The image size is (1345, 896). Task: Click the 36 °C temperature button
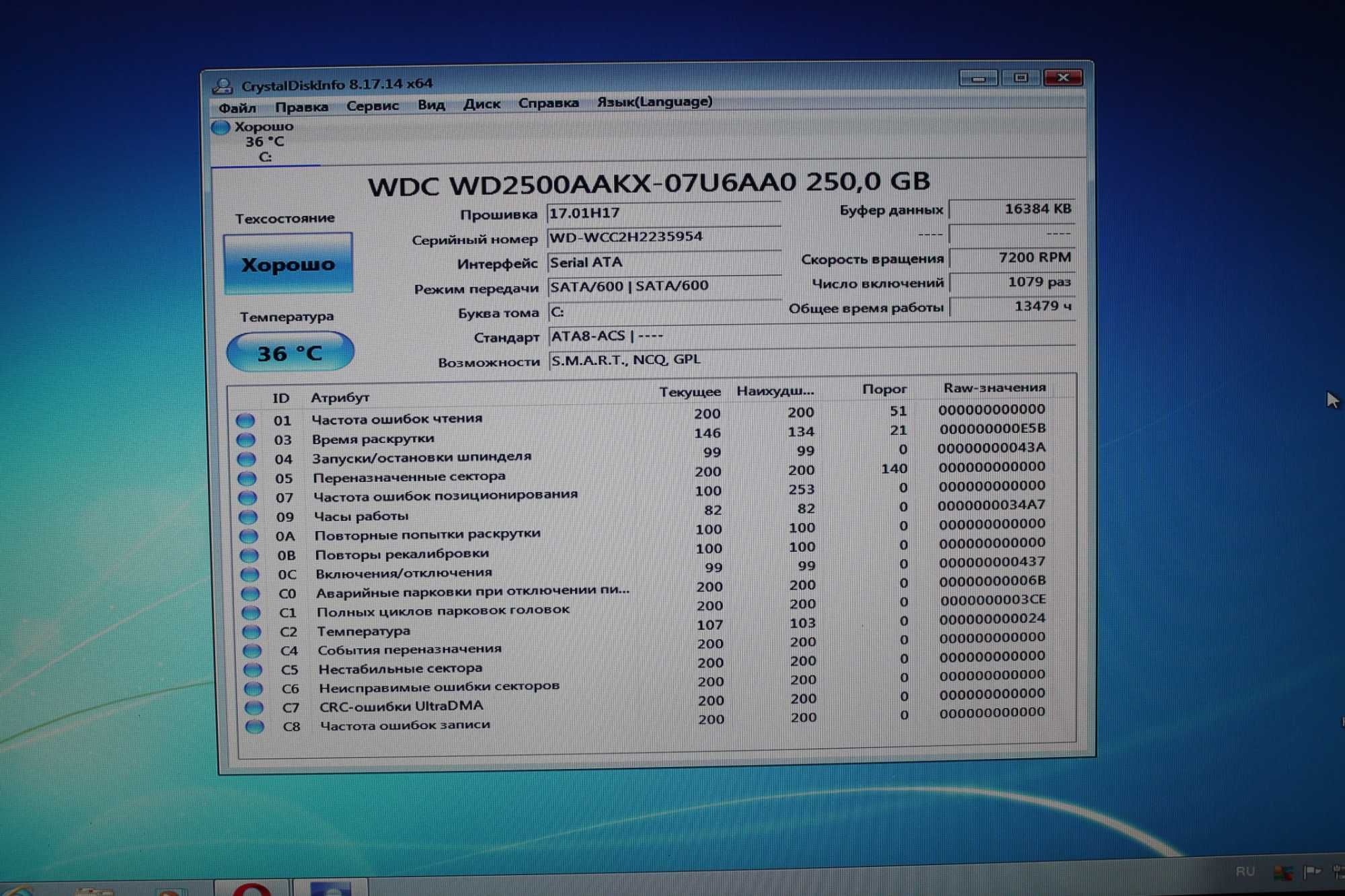pos(290,353)
